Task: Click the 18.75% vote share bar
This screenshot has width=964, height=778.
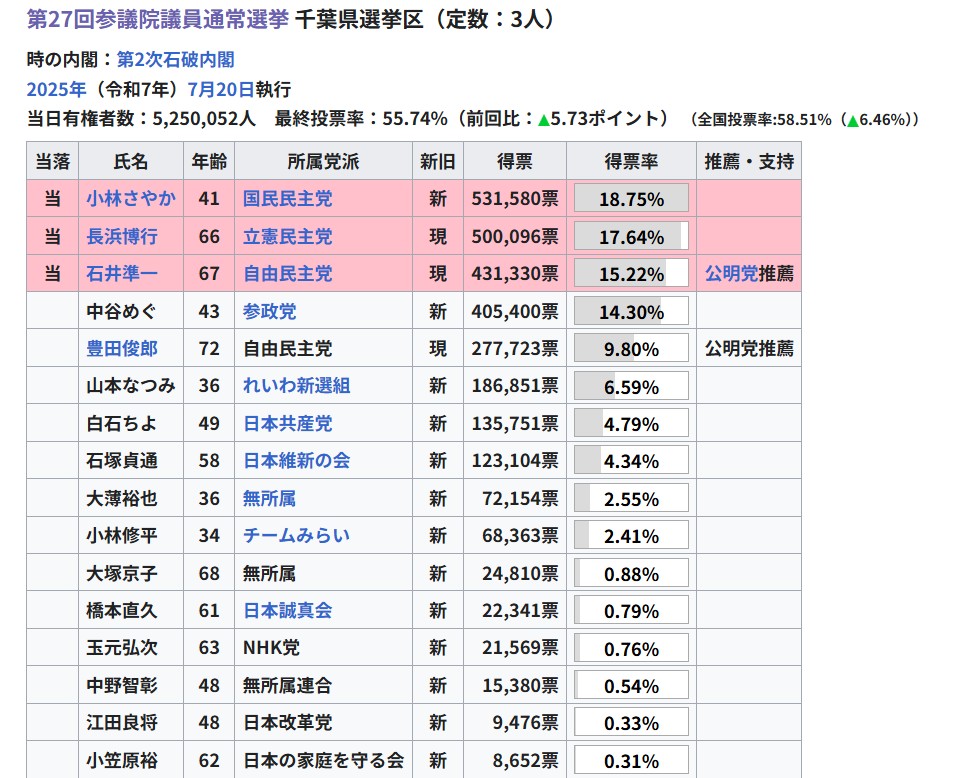Action: pos(631,199)
